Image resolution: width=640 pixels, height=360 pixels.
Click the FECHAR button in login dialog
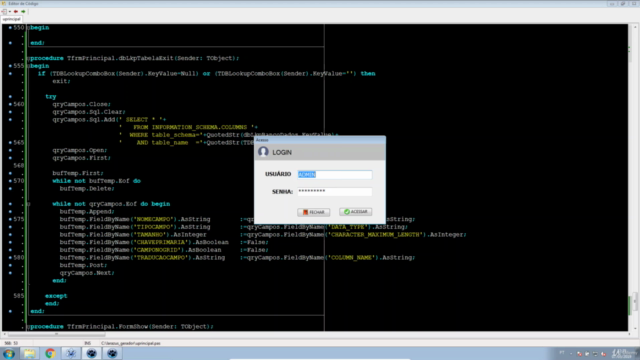coord(313,212)
